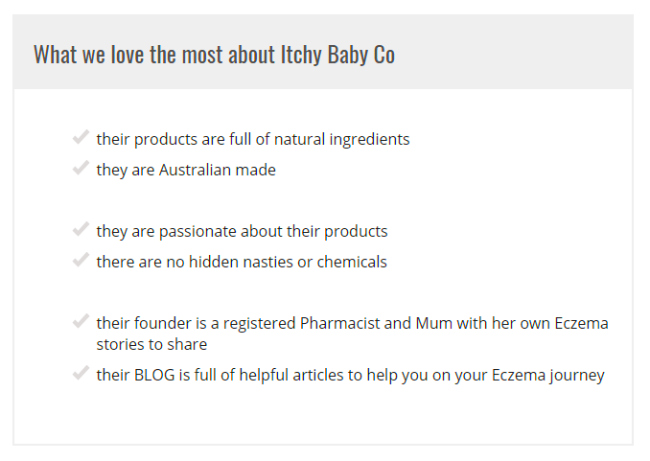Click the grey header bar area

click(x=323, y=51)
